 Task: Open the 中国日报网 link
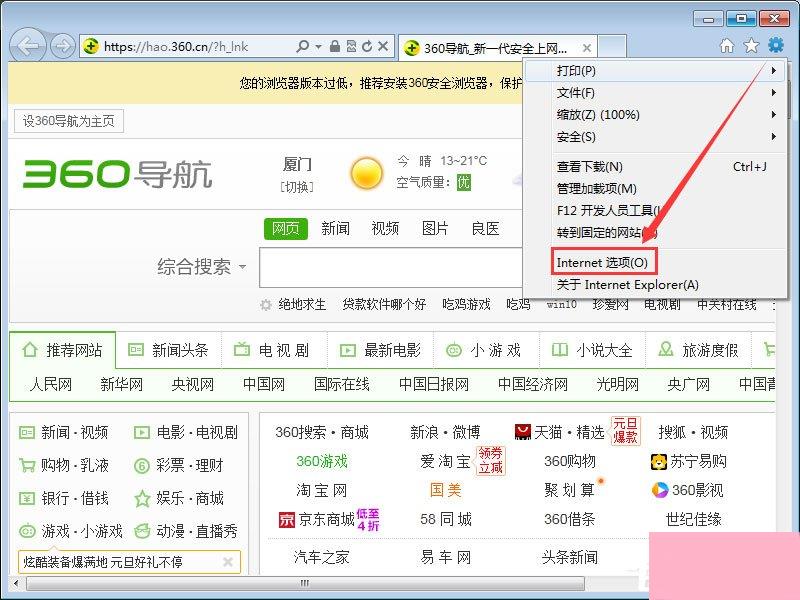[434, 384]
